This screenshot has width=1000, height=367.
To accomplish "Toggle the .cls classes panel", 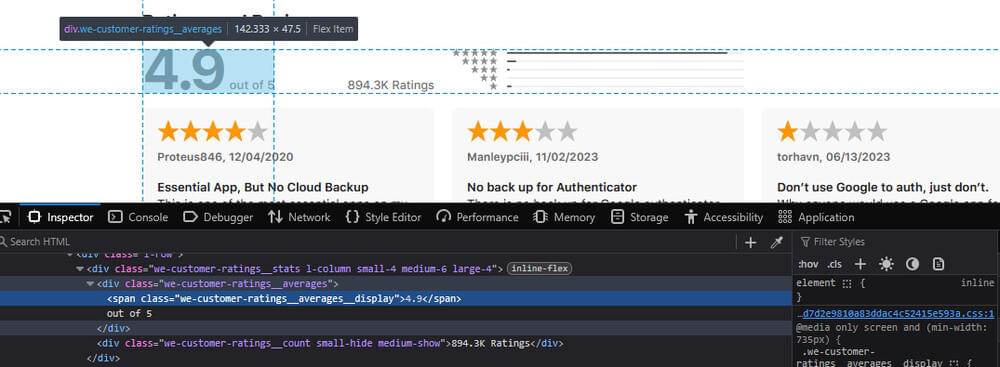I will [x=834, y=264].
